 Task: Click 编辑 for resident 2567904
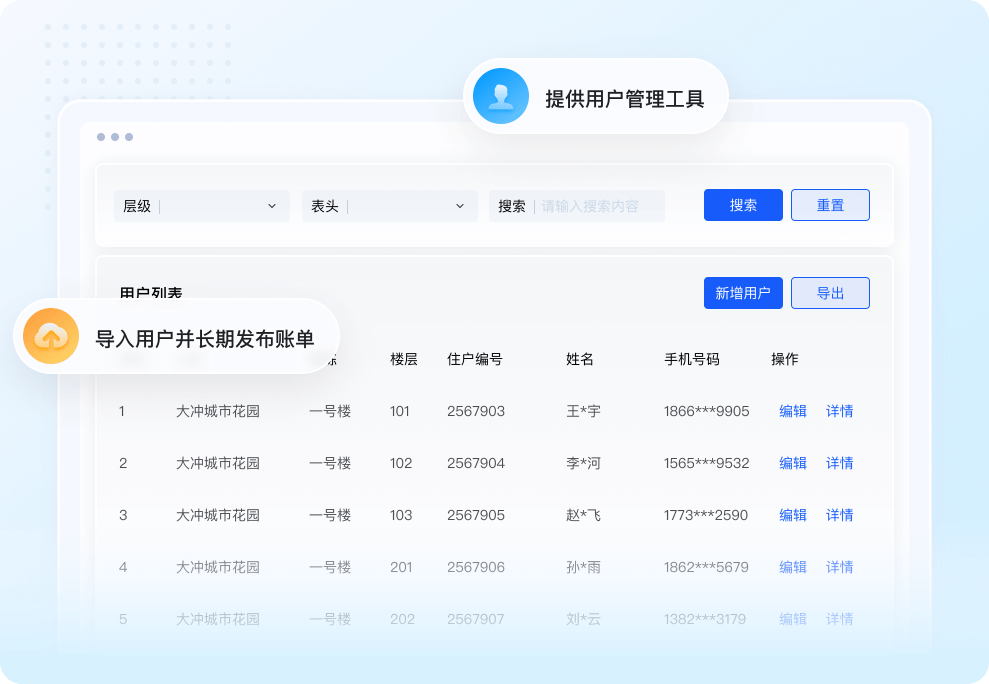(x=793, y=463)
